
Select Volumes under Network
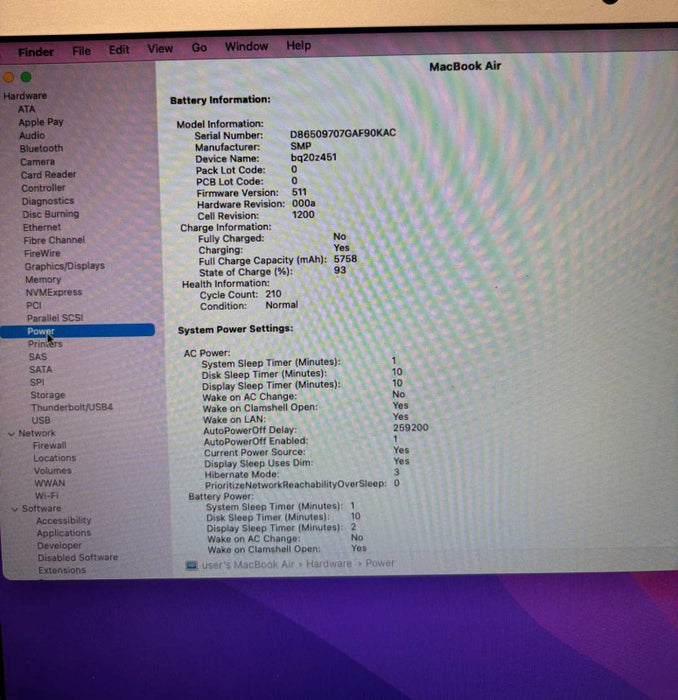pos(53,471)
